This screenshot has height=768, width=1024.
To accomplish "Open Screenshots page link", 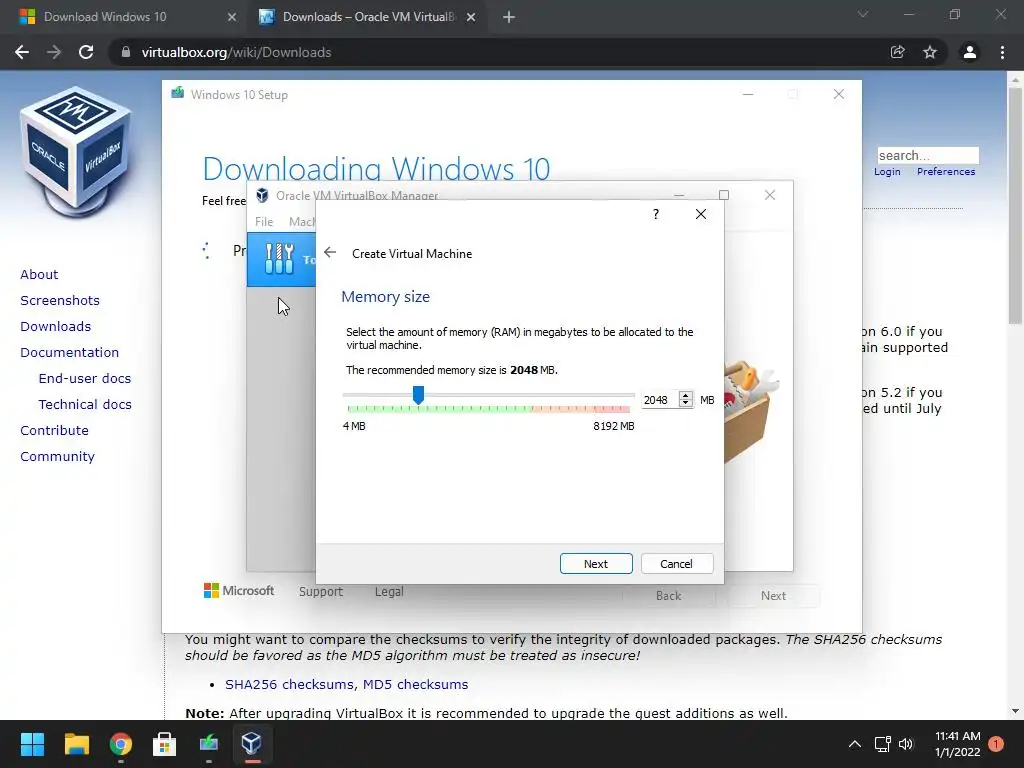I will pyautogui.click(x=60, y=300).
